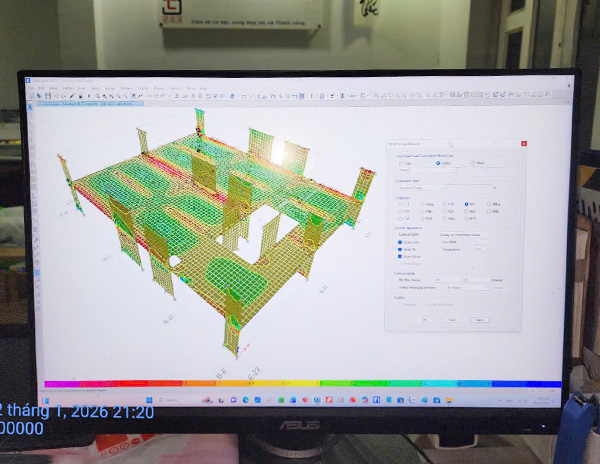Click the Undo arrow in the toolbar
This screenshot has width=600, height=464.
click(x=56, y=96)
